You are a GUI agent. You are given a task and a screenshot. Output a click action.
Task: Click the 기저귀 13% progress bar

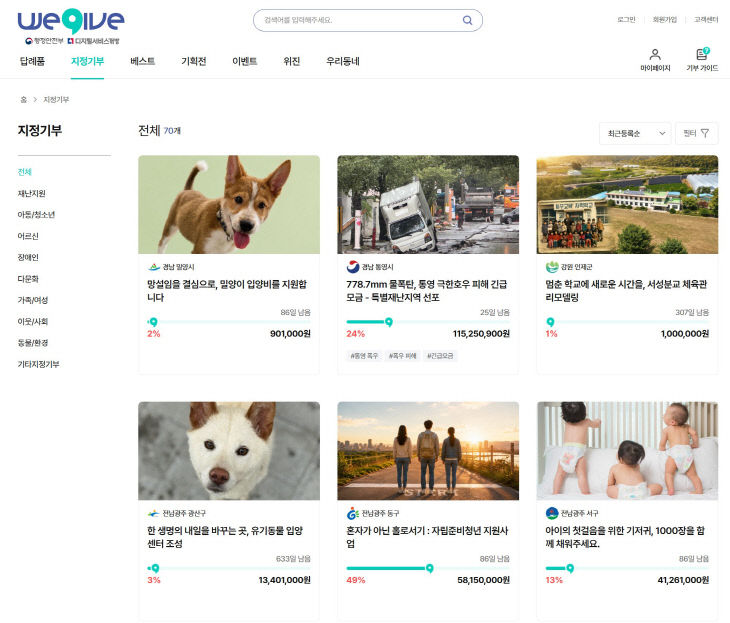click(627, 568)
